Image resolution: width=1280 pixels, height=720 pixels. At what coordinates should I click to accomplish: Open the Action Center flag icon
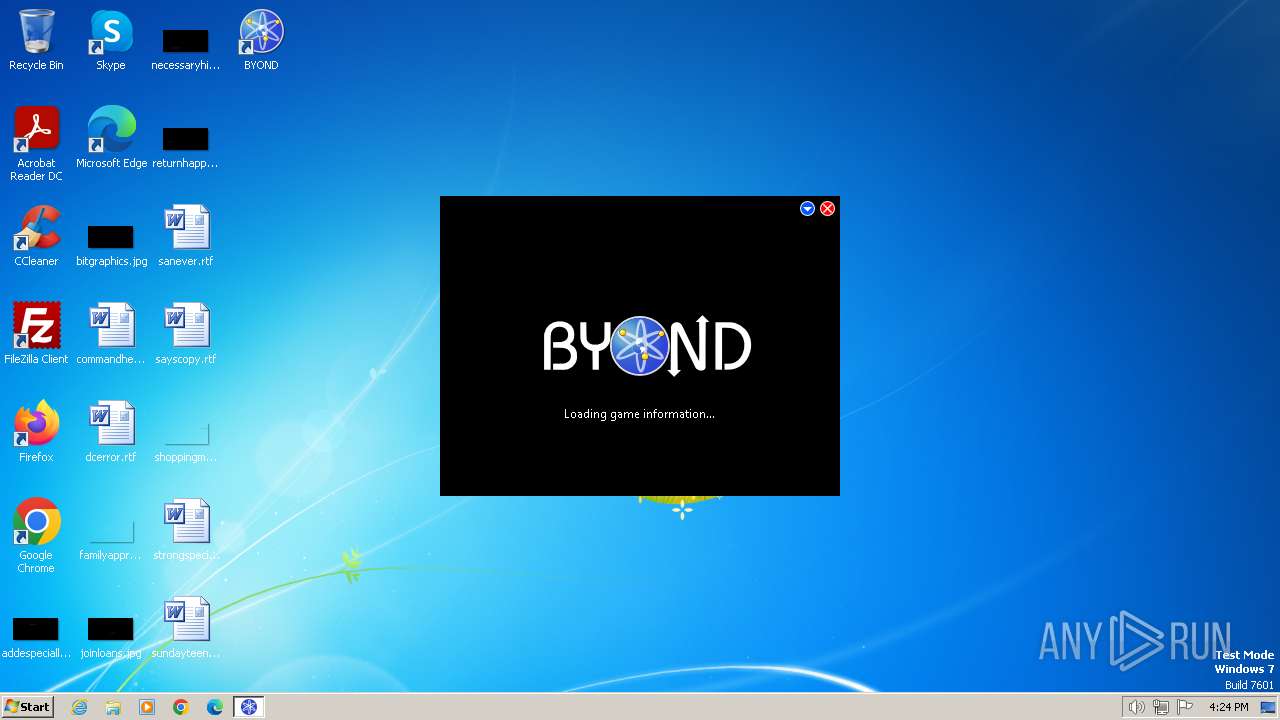pos(1185,707)
